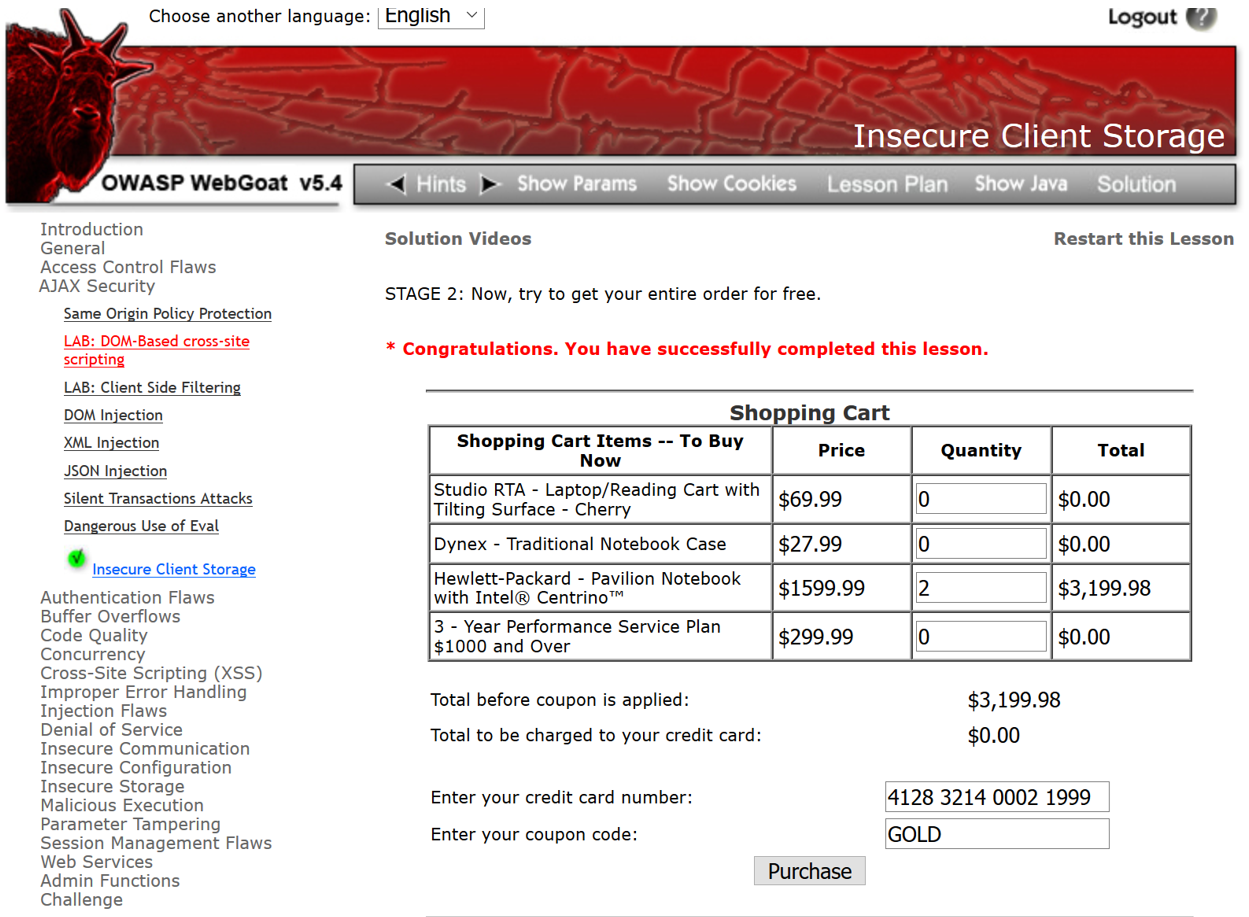Click Show Cookies
1249x917 pixels.
point(732,184)
